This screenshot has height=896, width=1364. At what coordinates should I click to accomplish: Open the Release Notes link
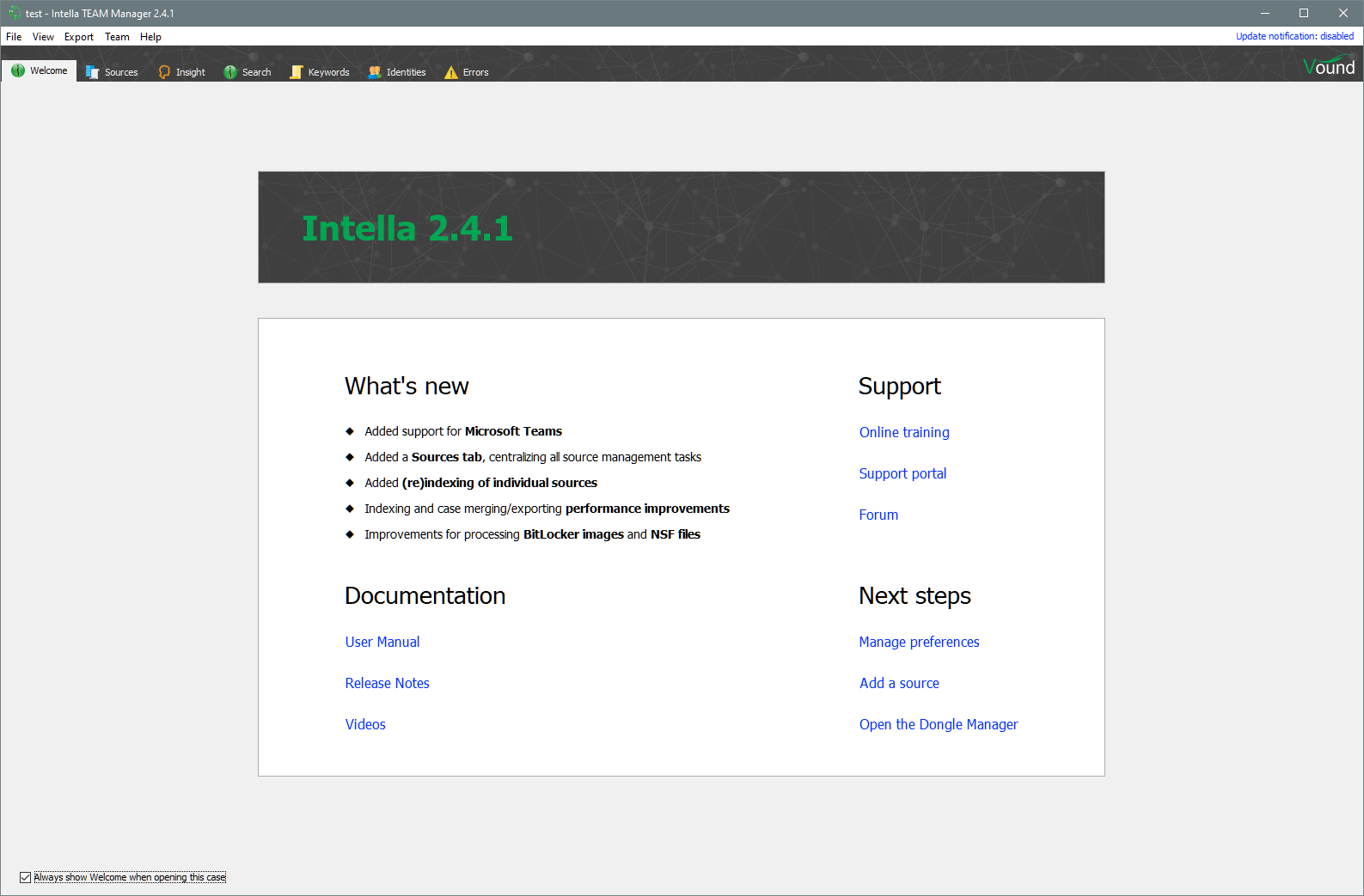coord(387,683)
